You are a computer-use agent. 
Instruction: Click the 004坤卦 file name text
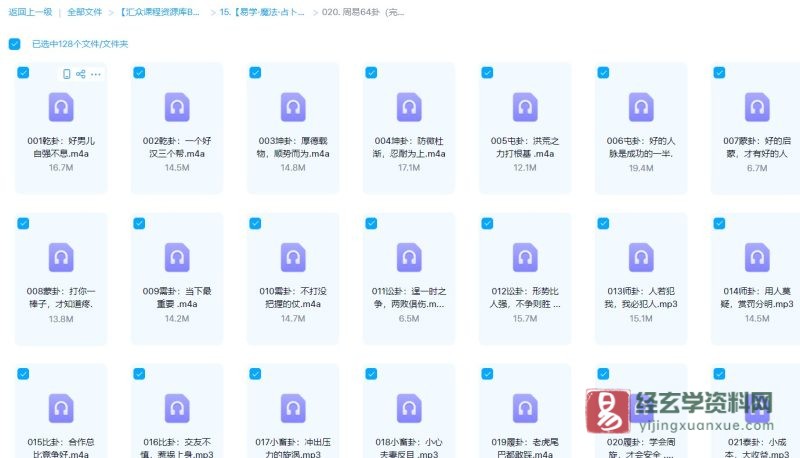point(409,147)
